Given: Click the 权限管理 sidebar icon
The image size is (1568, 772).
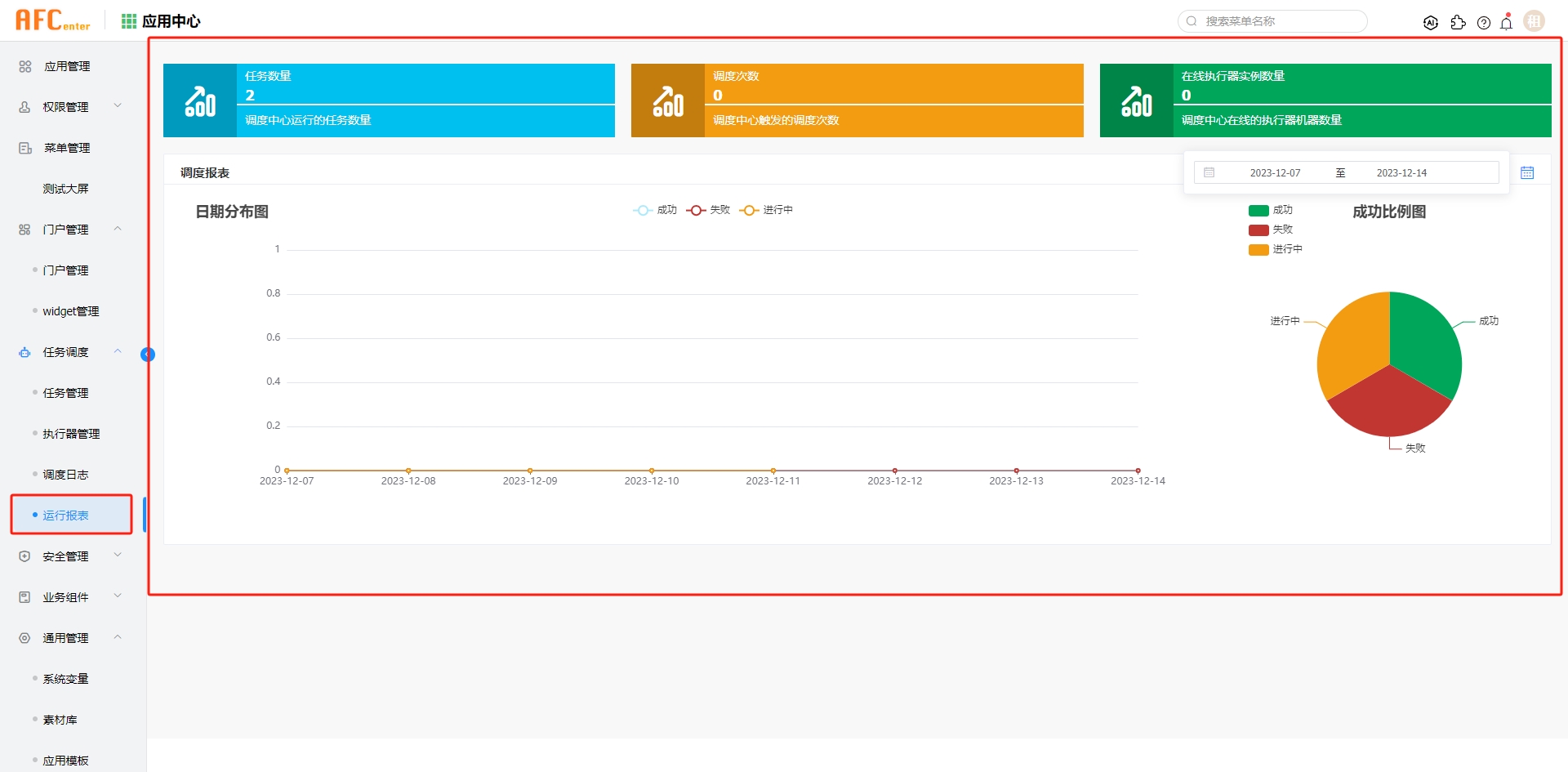Looking at the screenshot, I should [x=24, y=107].
